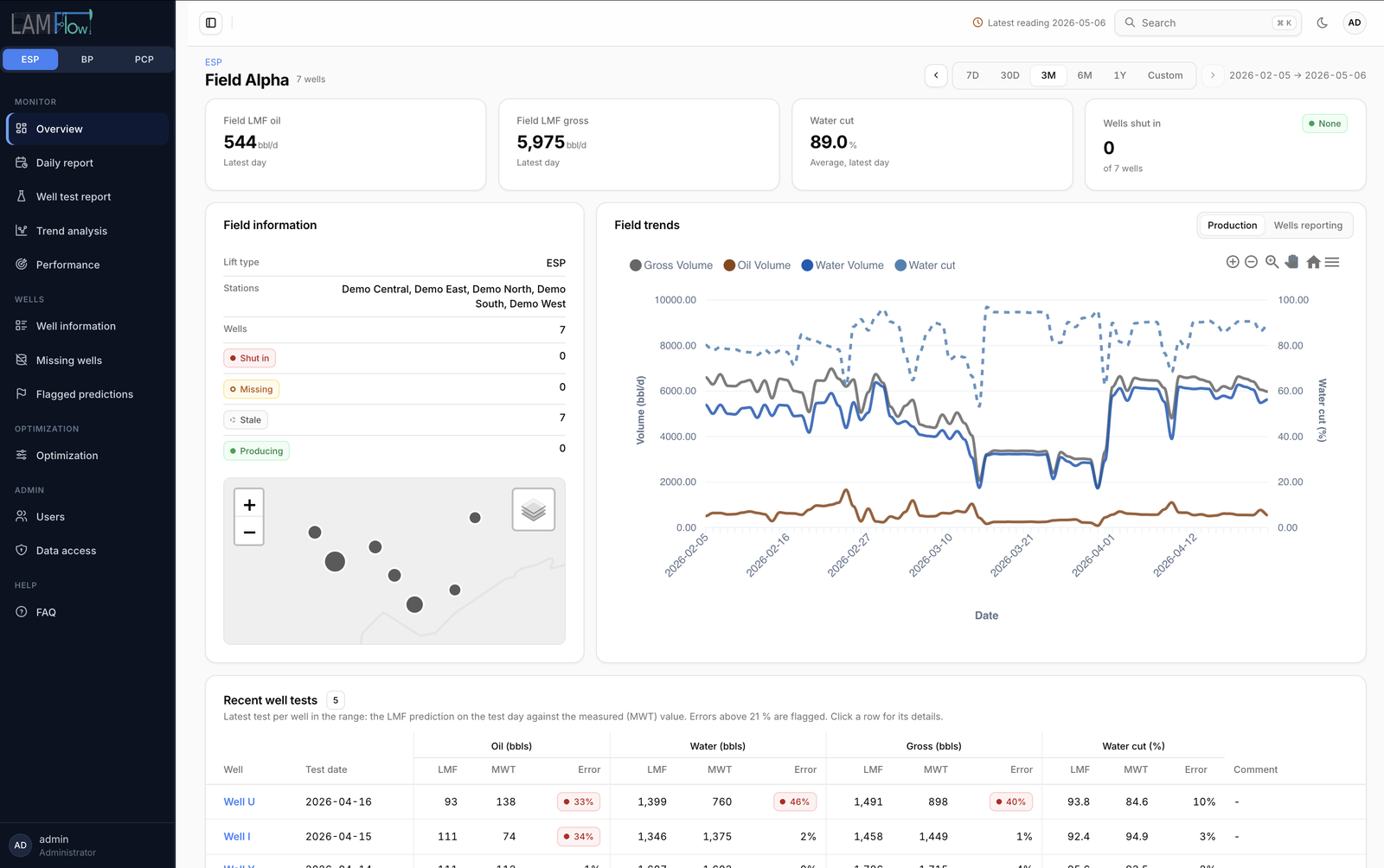Zoom out on the map
The height and width of the screenshot is (868, 1384).
click(x=249, y=533)
